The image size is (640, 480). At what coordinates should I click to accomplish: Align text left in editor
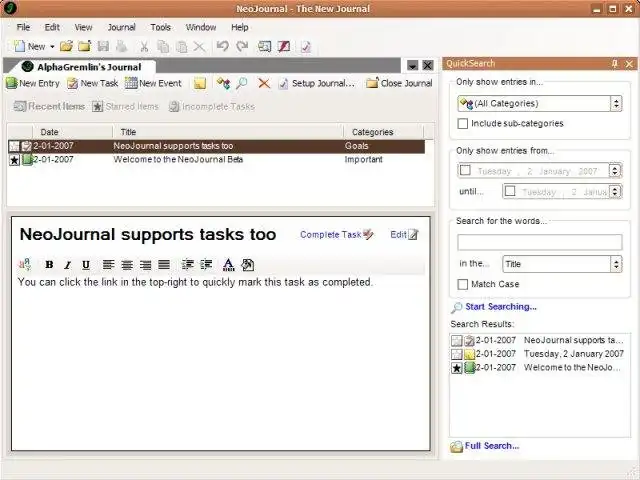point(108,265)
